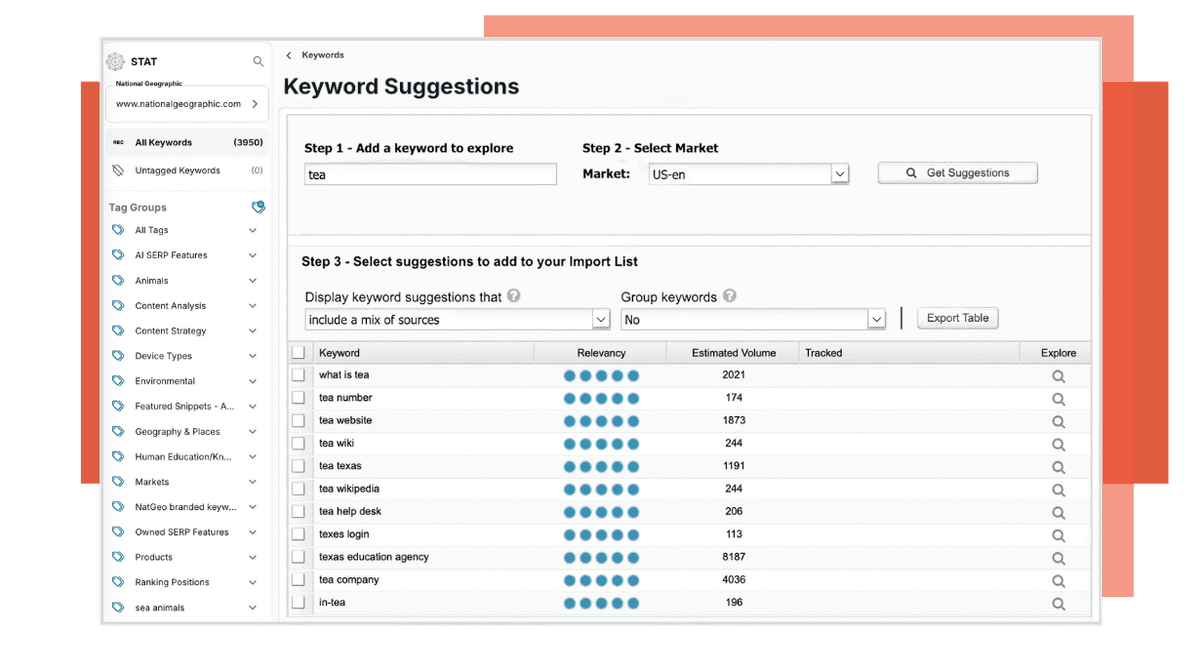Click help icon beside Display keyword suggestions
Screen dimensions: 1200x663
click(514, 297)
